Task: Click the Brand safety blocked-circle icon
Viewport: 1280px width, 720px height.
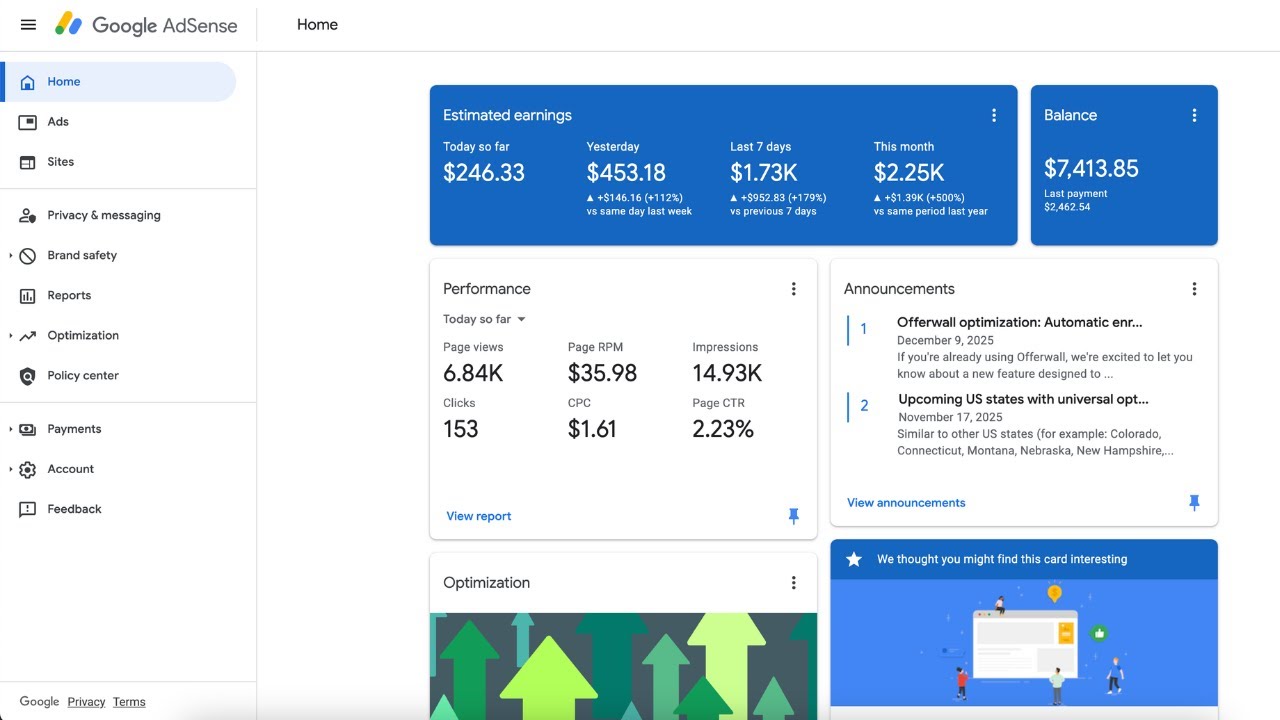Action: 28,256
